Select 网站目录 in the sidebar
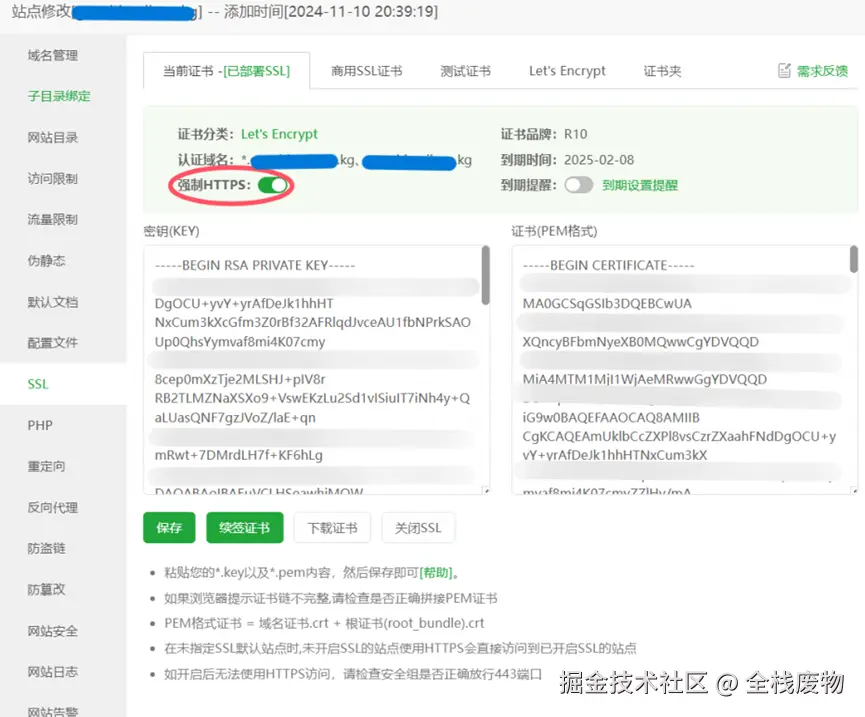865x717 pixels. tap(53, 137)
